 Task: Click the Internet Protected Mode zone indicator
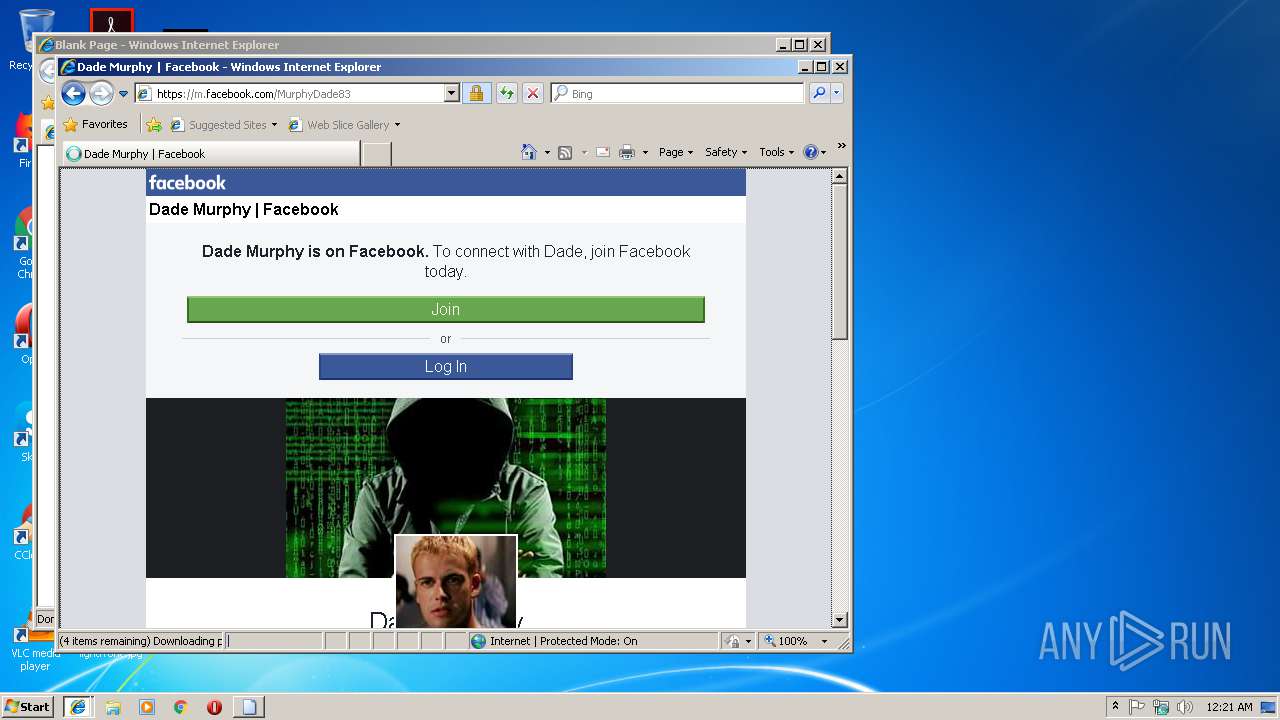pos(593,641)
